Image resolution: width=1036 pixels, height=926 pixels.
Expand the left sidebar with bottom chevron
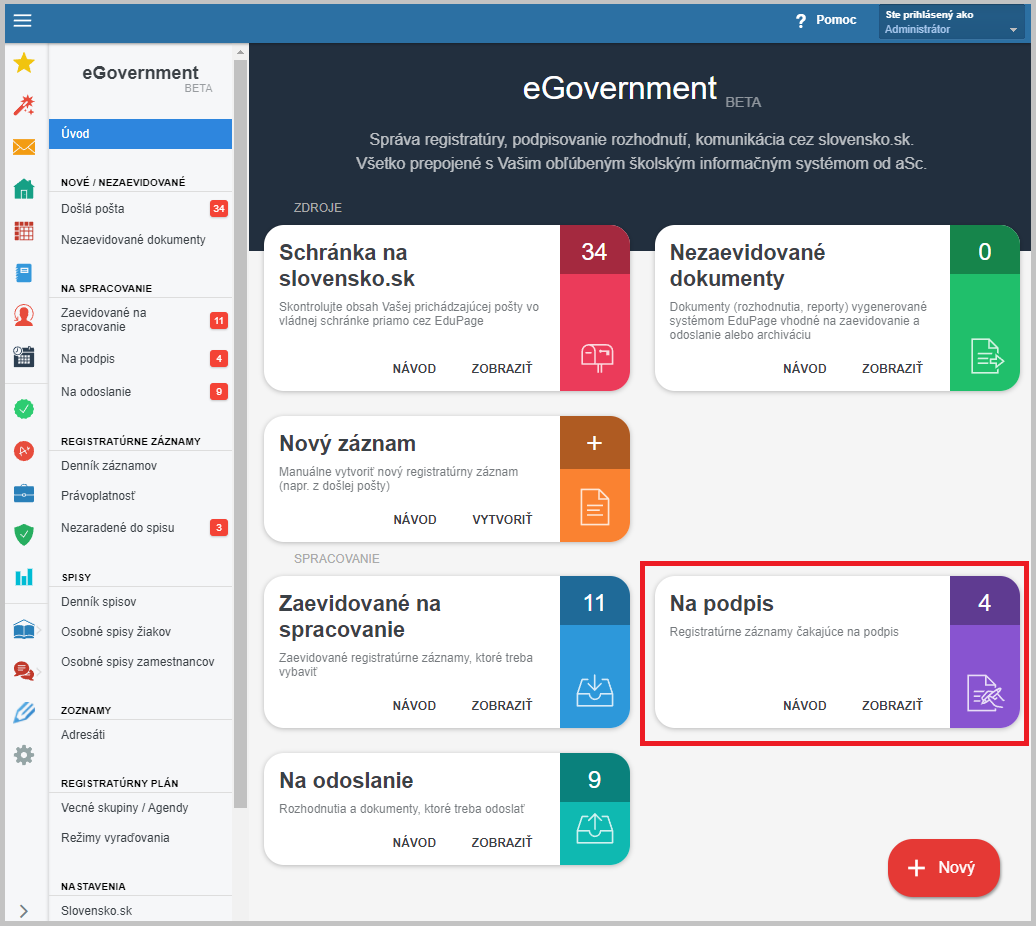tap(24, 911)
